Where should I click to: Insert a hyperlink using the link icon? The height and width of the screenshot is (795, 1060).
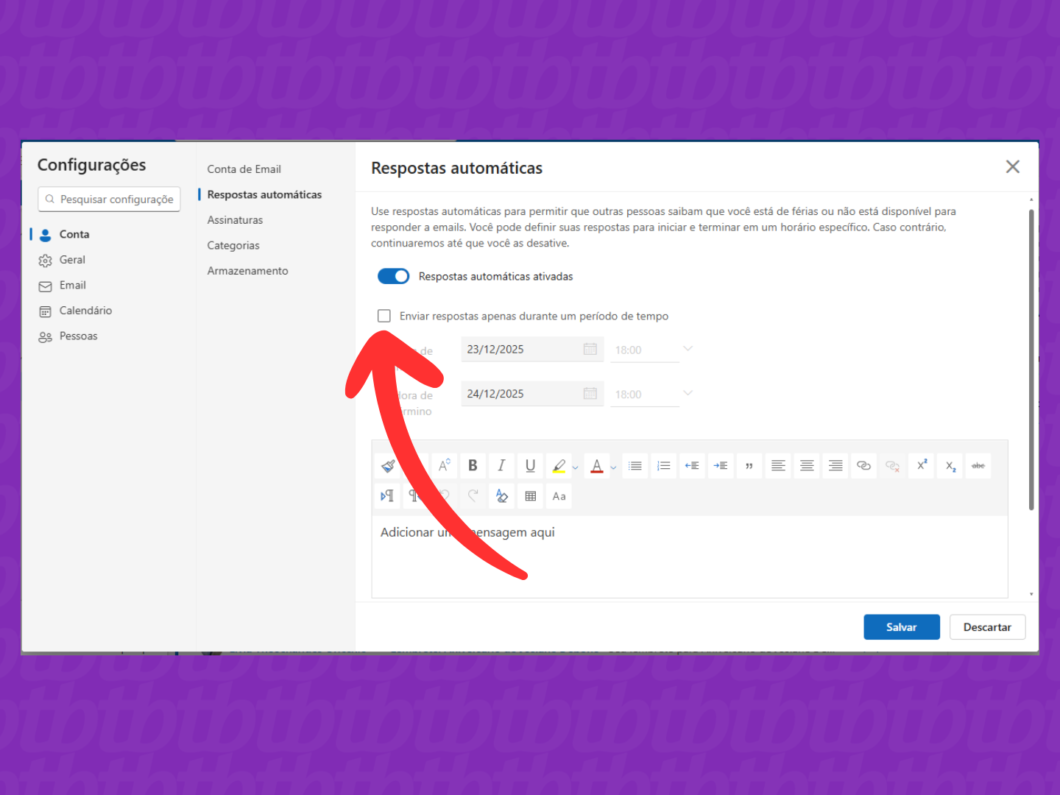click(x=863, y=465)
